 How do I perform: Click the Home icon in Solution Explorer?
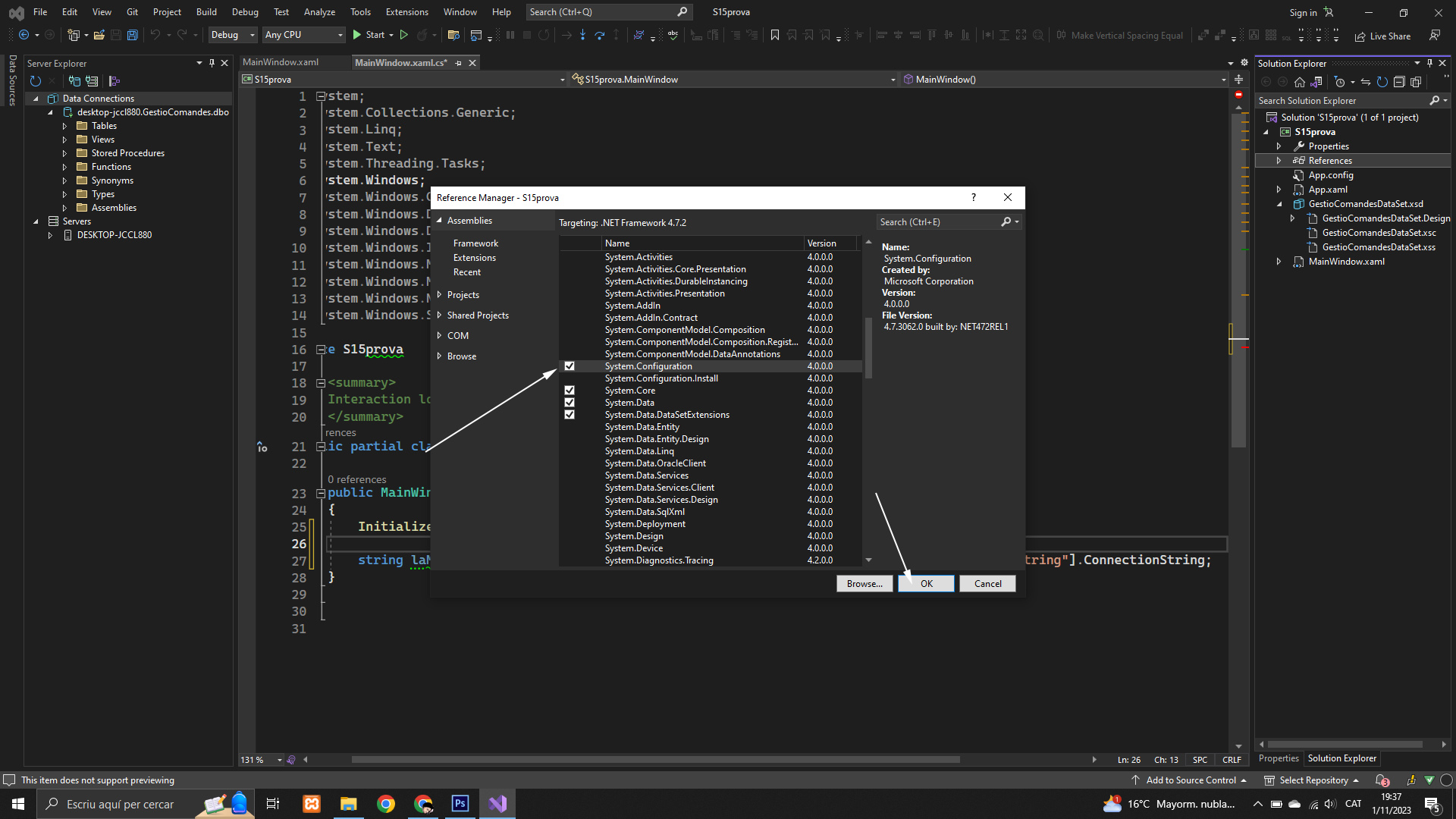tap(1300, 82)
